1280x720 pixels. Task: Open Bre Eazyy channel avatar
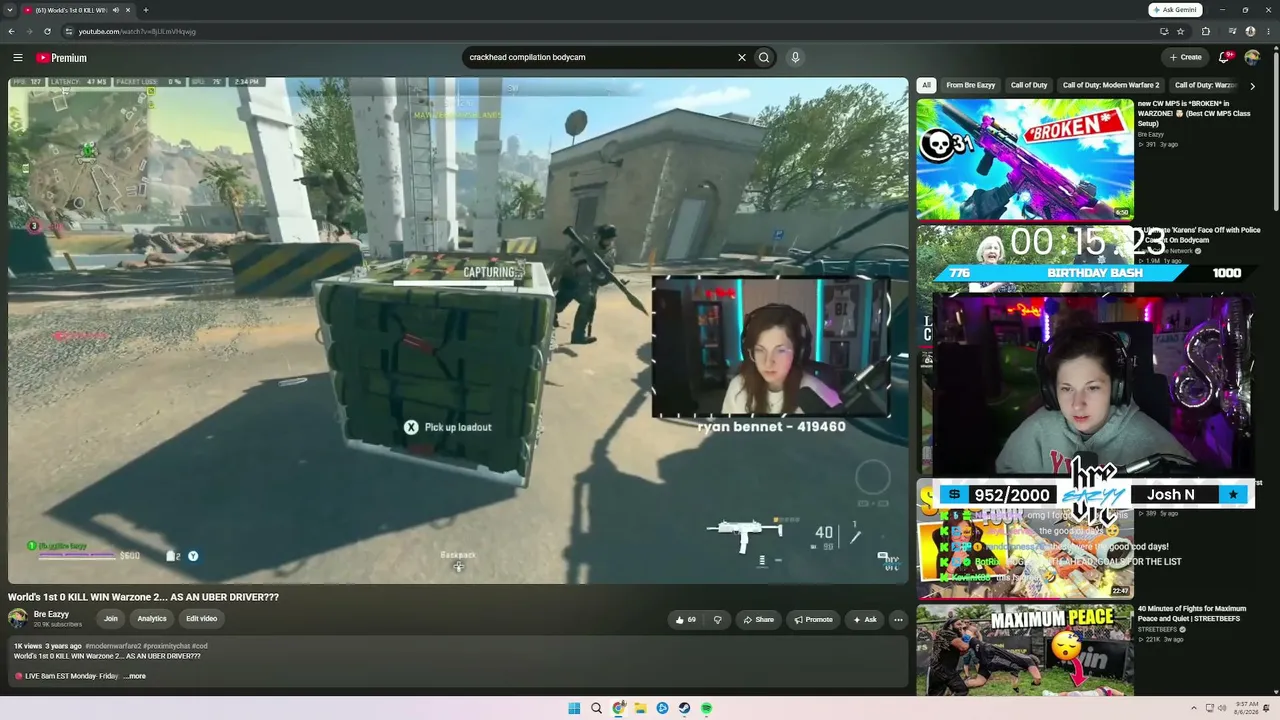coord(18,618)
